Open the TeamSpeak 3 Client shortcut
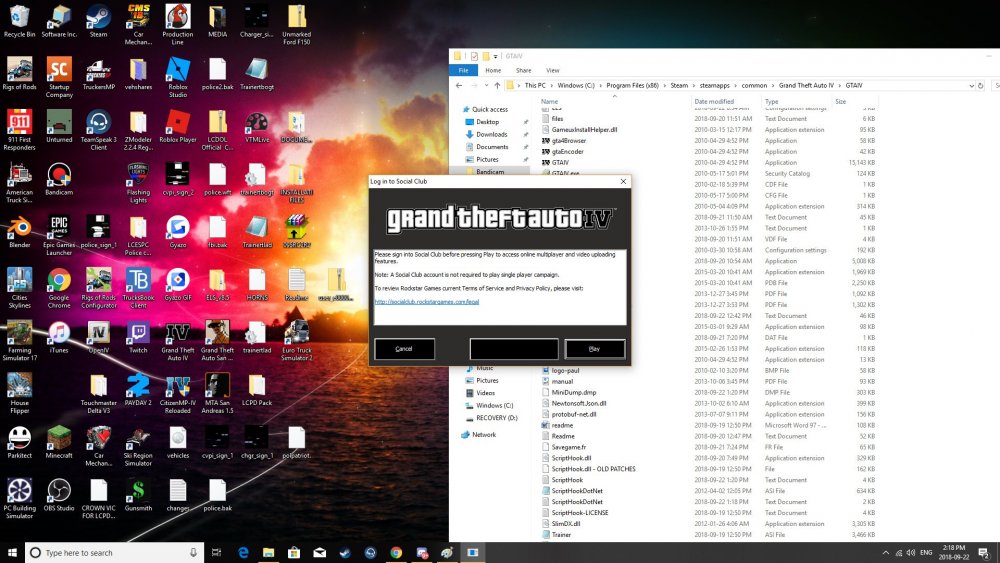Viewport: 1000px width, 563px height. click(x=98, y=130)
